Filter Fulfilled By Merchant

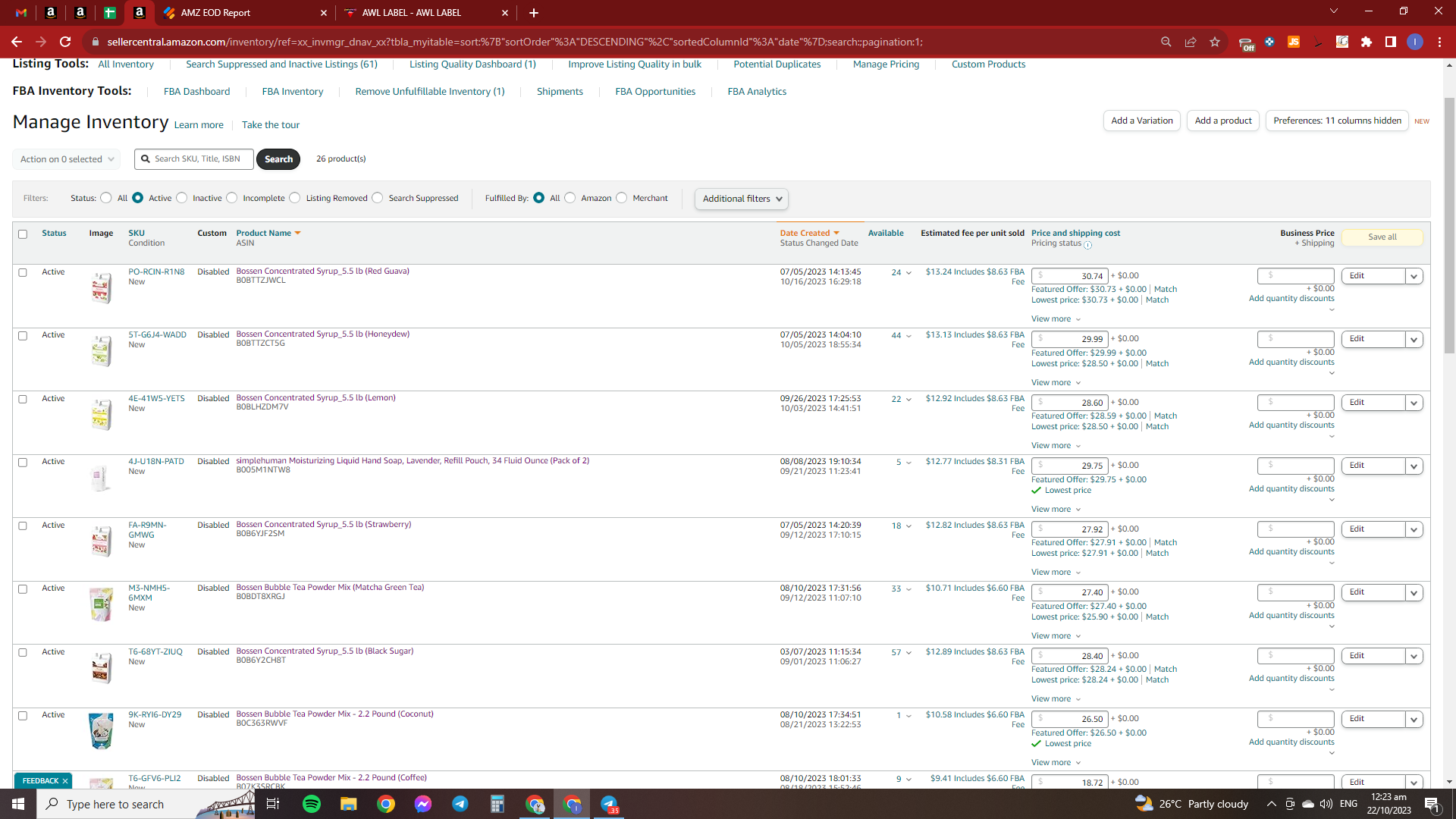622,198
